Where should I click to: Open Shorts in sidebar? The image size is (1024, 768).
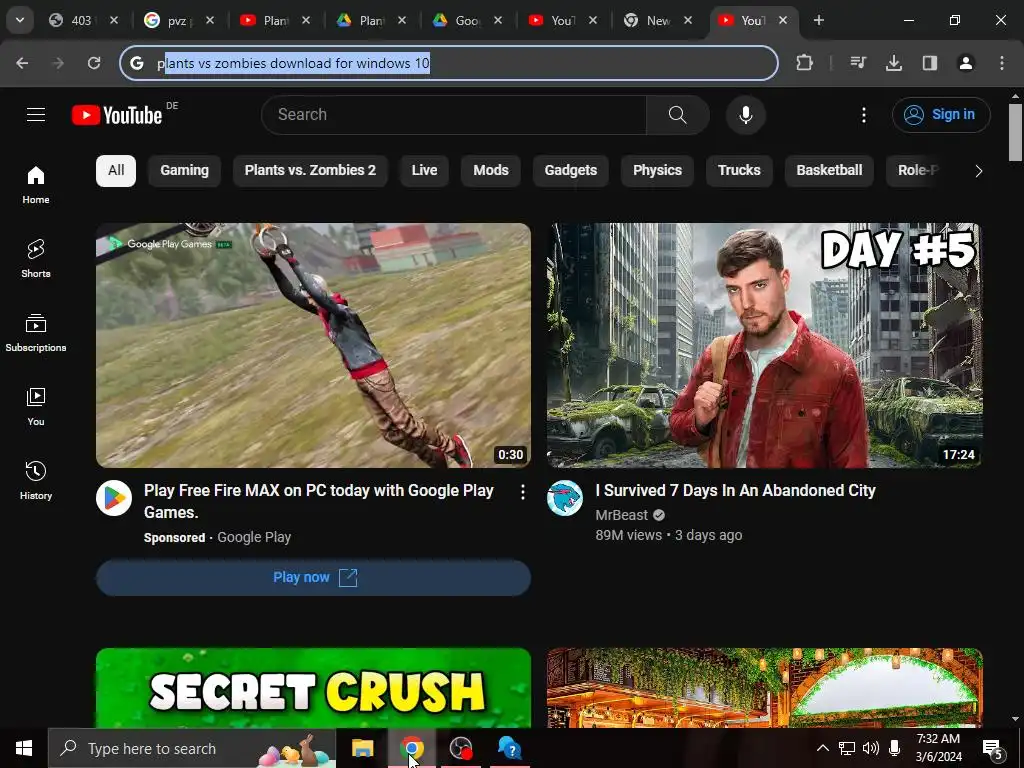[36, 259]
